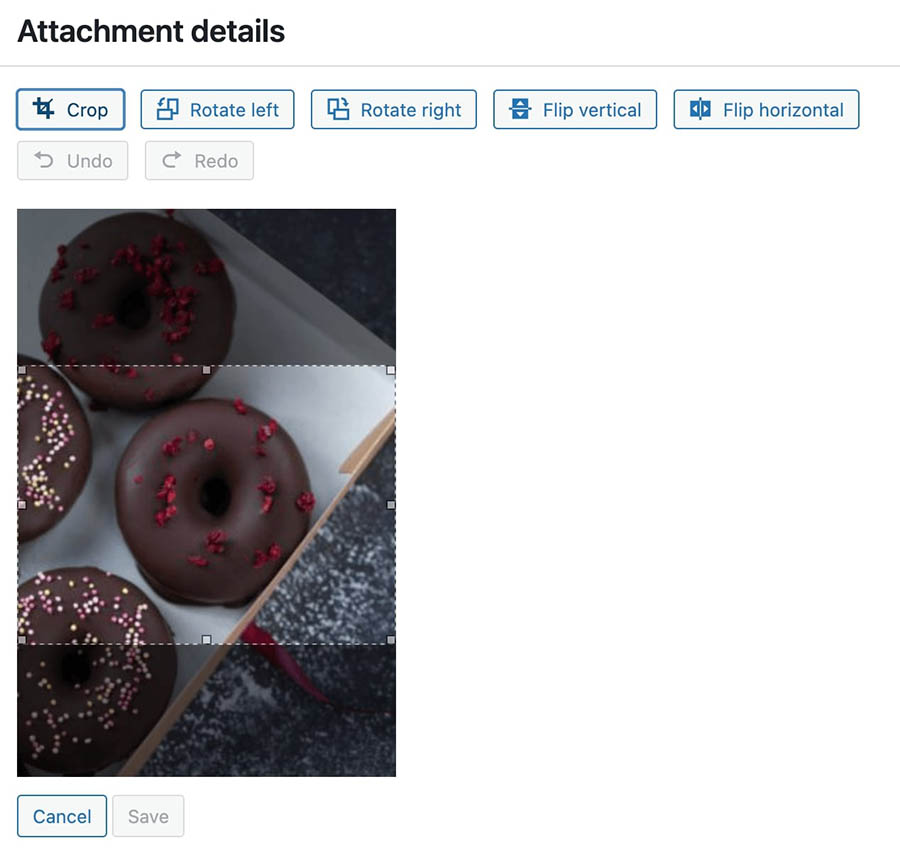
Task: Choose Rotate right text button
Action: pyautogui.click(x=394, y=109)
